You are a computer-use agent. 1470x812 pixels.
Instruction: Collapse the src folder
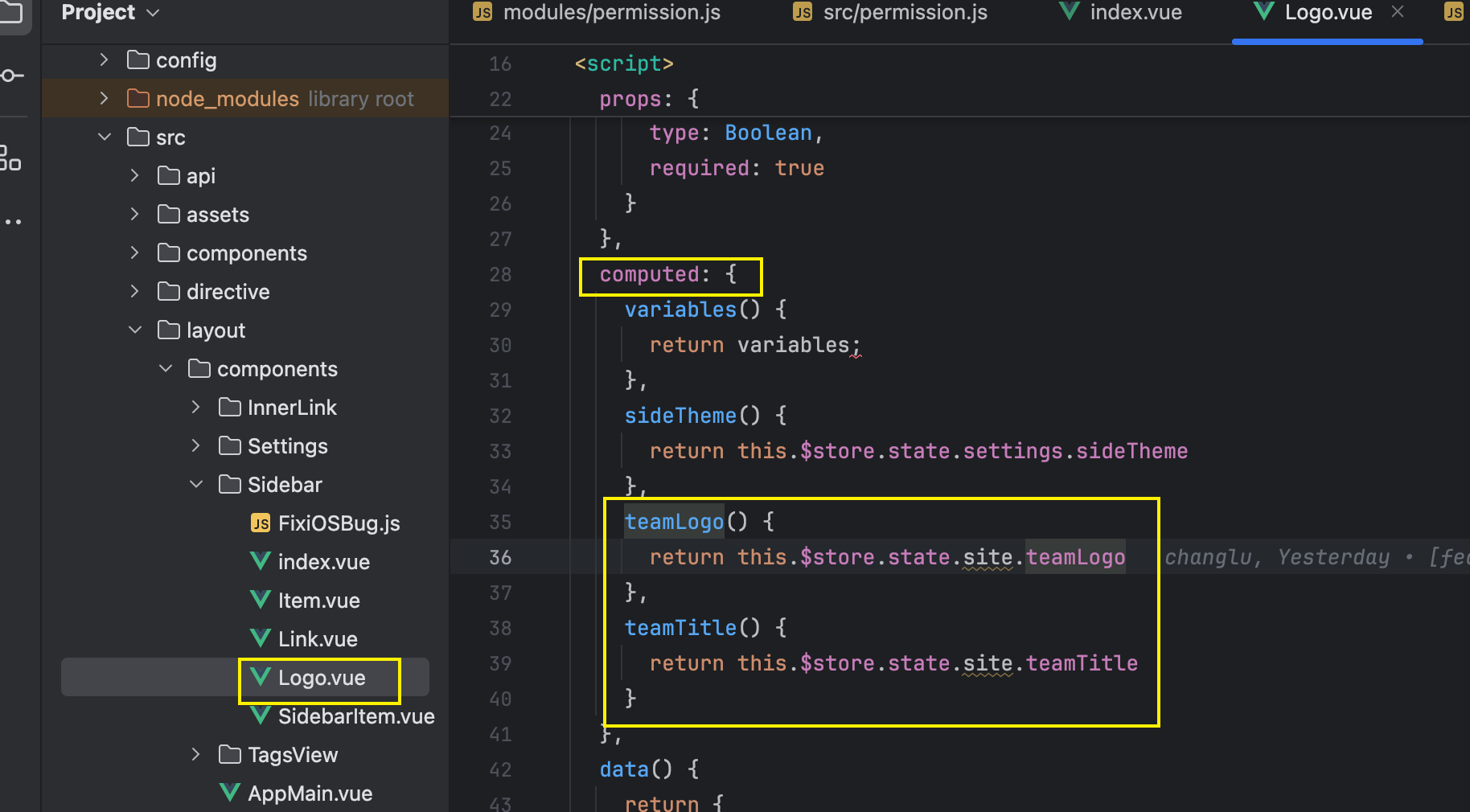104,137
